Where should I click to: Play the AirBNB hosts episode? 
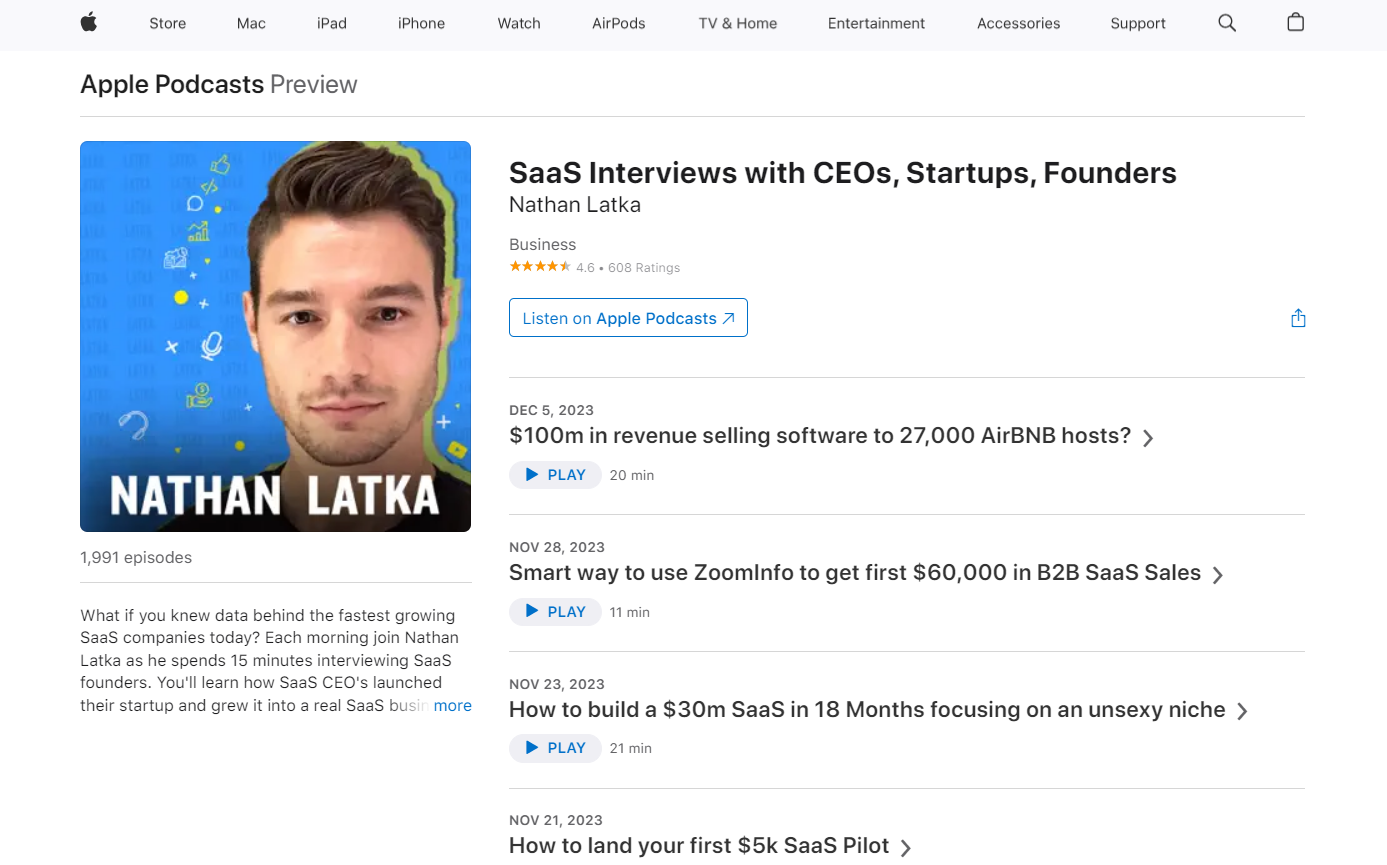point(555,474)
